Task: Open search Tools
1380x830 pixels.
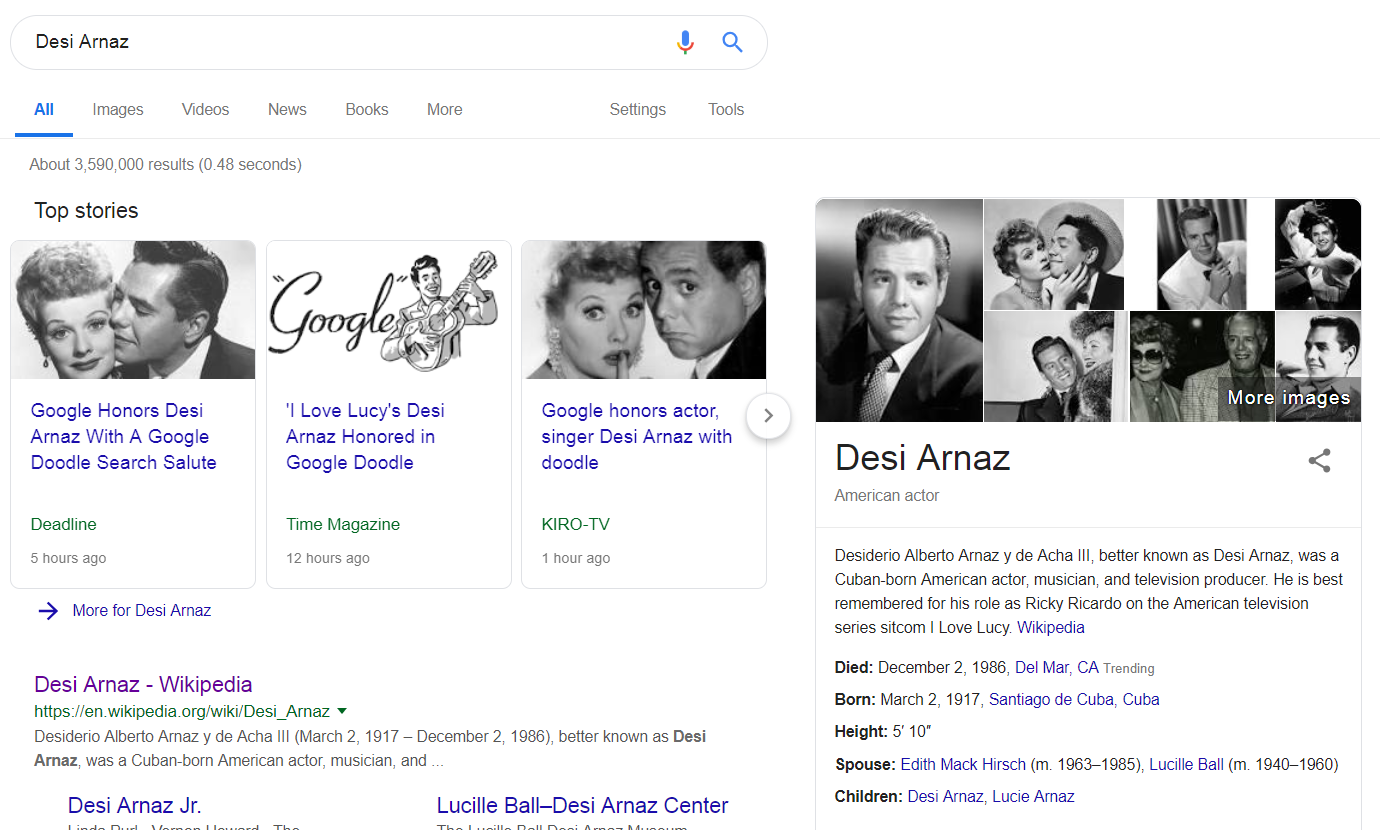Action: (726, 110)
